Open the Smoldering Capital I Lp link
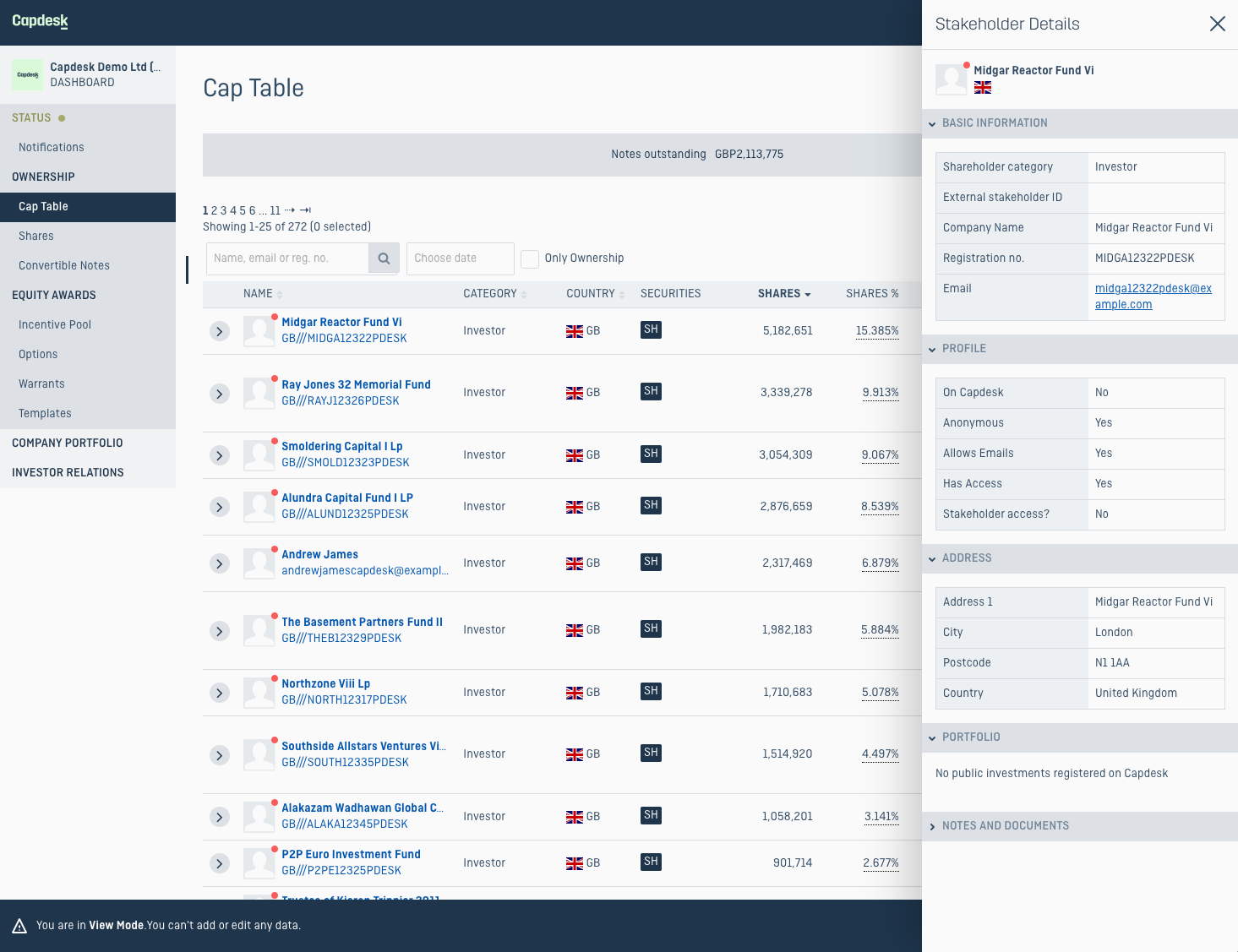1238x952 pixels. click(x=341, y=446)
